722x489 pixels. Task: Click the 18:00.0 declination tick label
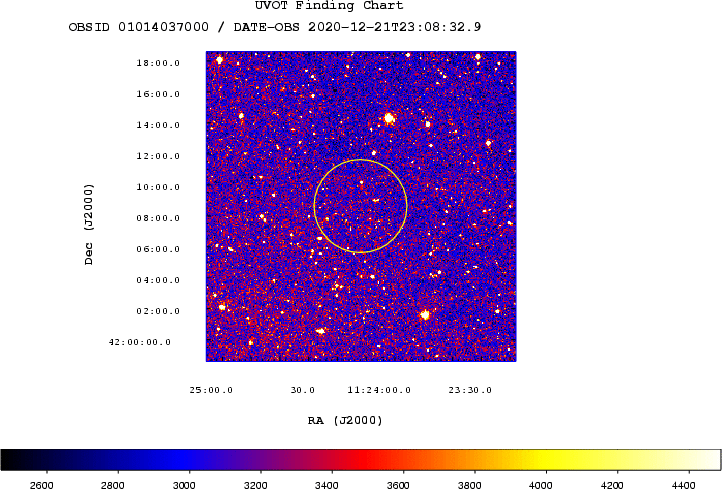158,63
